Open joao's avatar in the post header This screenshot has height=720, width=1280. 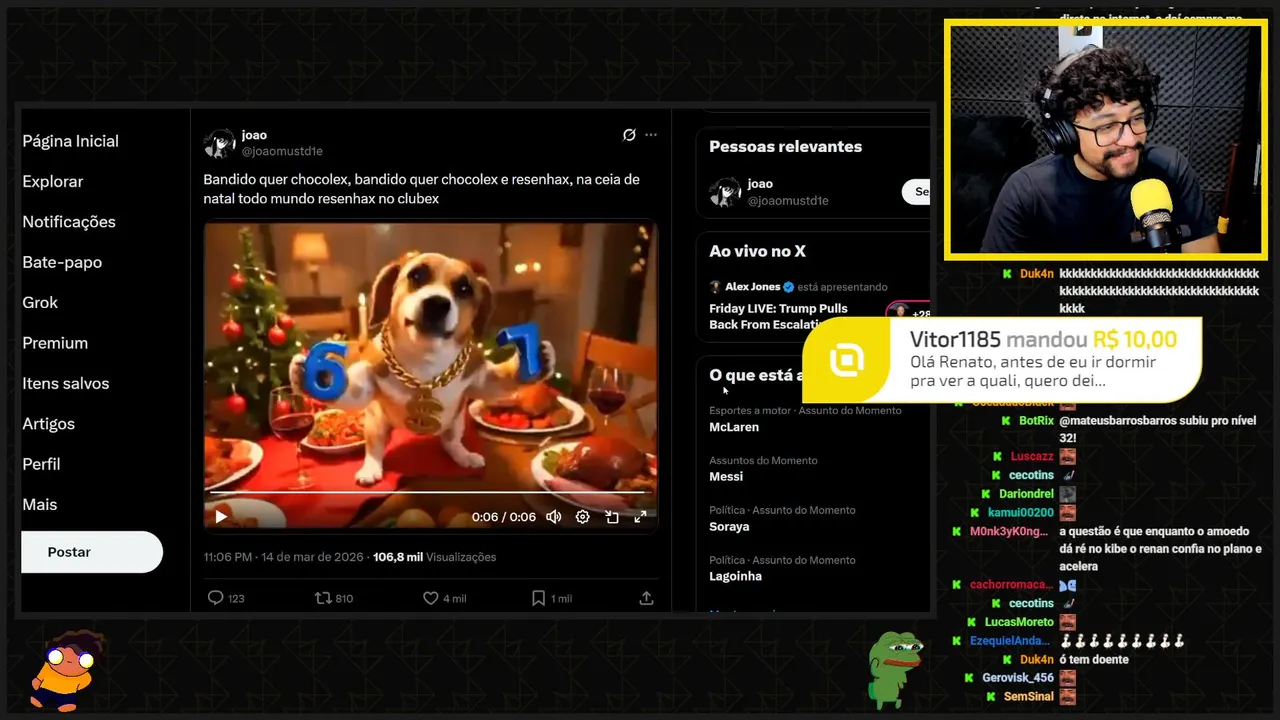coord(219,143)
